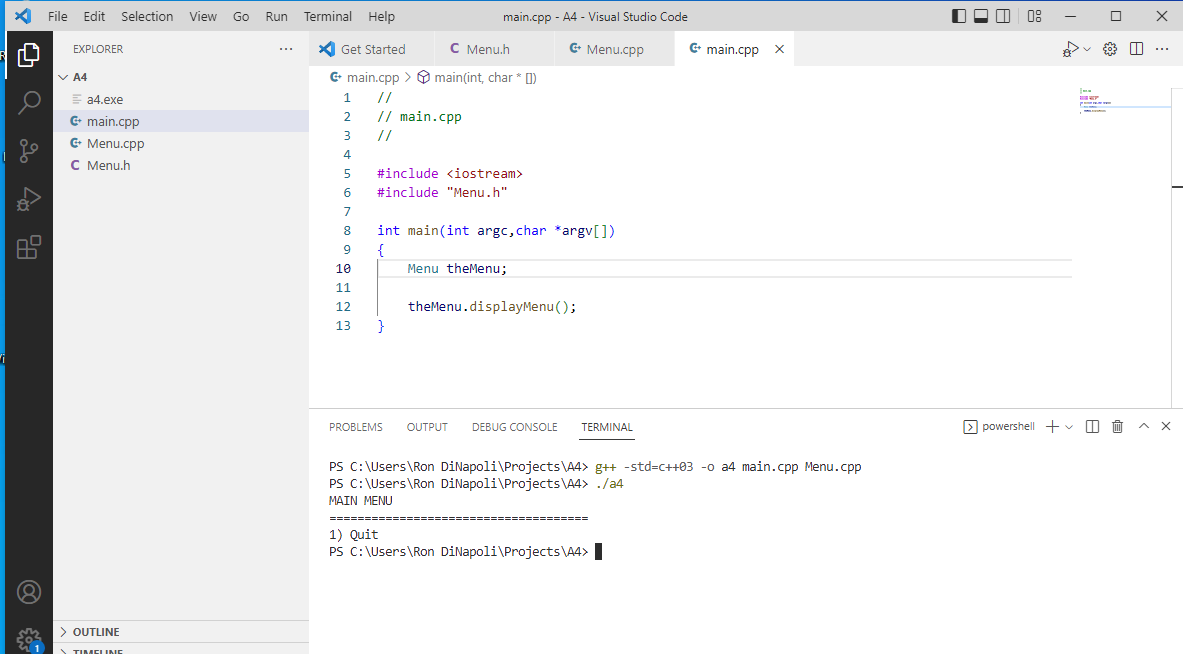Kill terminal with the trash icon

click(x=1118, y=427)
